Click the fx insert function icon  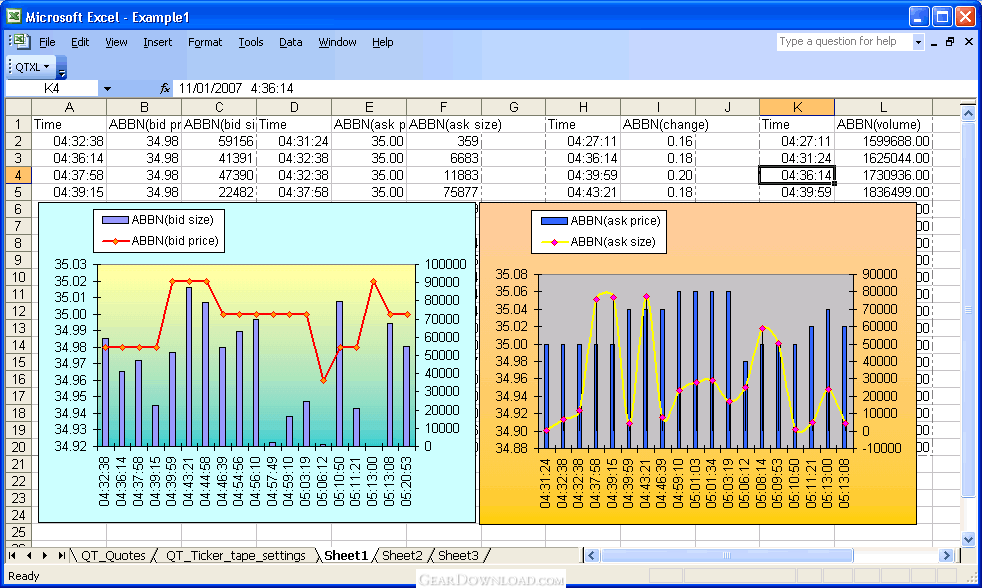tap(165, 89)
